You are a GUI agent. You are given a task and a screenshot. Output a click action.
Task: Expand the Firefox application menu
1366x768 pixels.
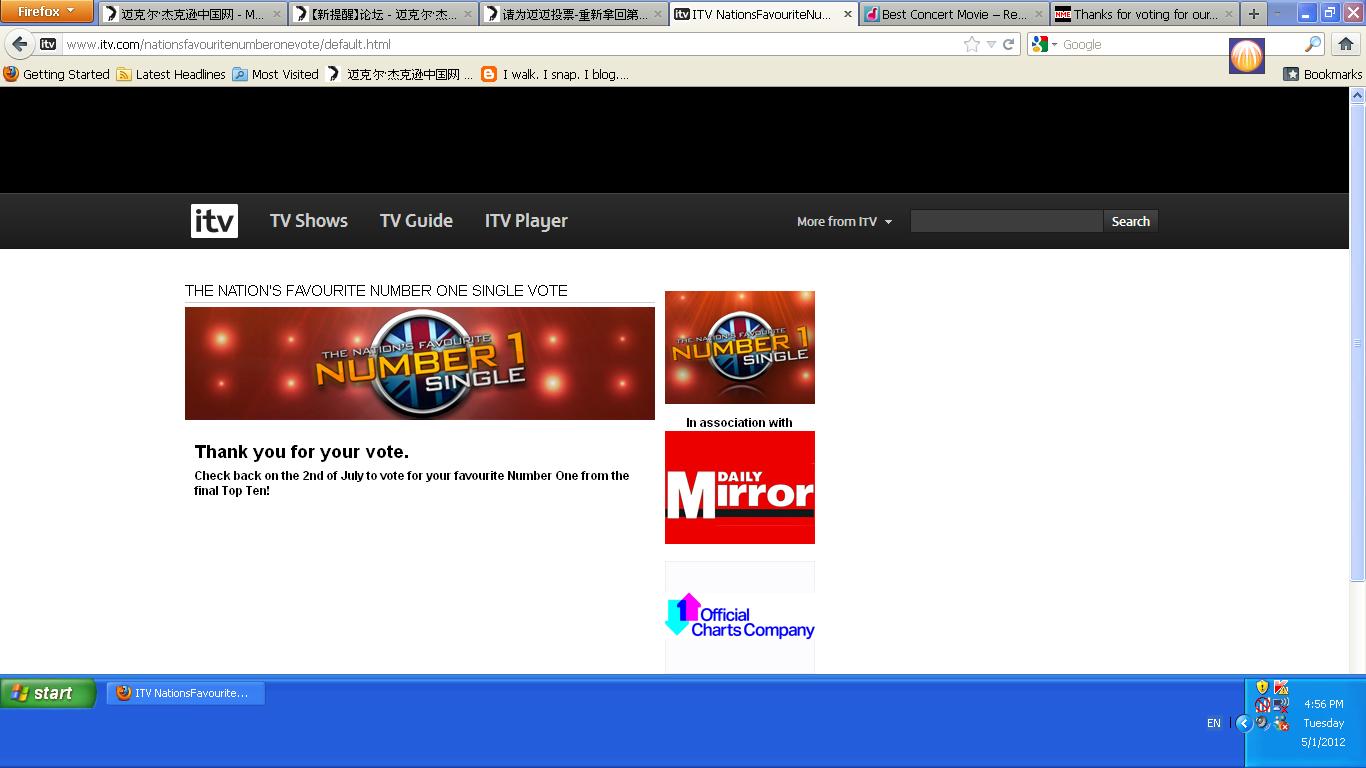[x=46, y=12]
